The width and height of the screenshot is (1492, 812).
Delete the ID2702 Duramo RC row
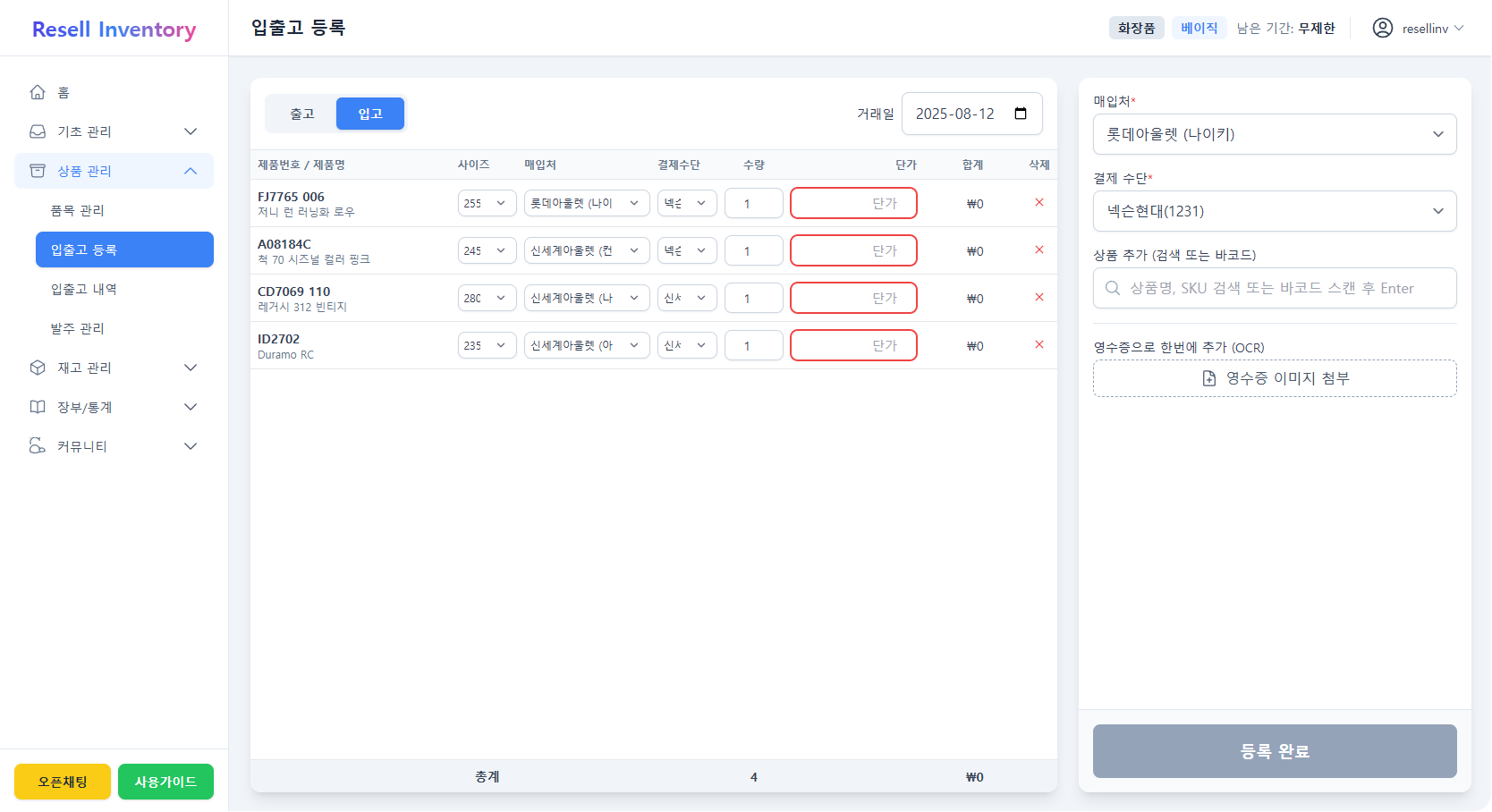click(x=1038, y=344)
